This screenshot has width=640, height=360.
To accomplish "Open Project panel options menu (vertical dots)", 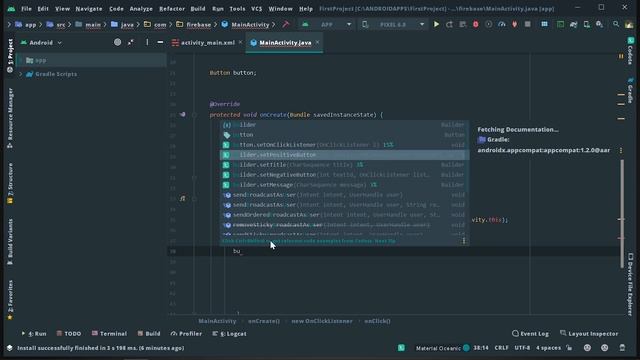I will coord(147,42).
